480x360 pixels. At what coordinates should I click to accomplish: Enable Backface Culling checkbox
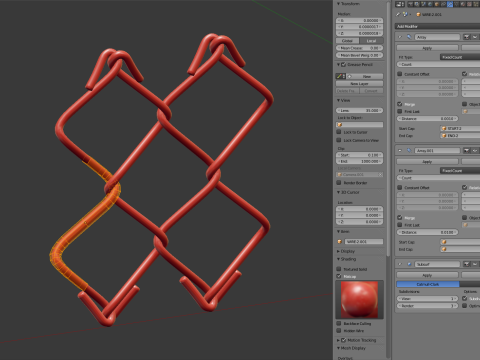click(339, 323)
